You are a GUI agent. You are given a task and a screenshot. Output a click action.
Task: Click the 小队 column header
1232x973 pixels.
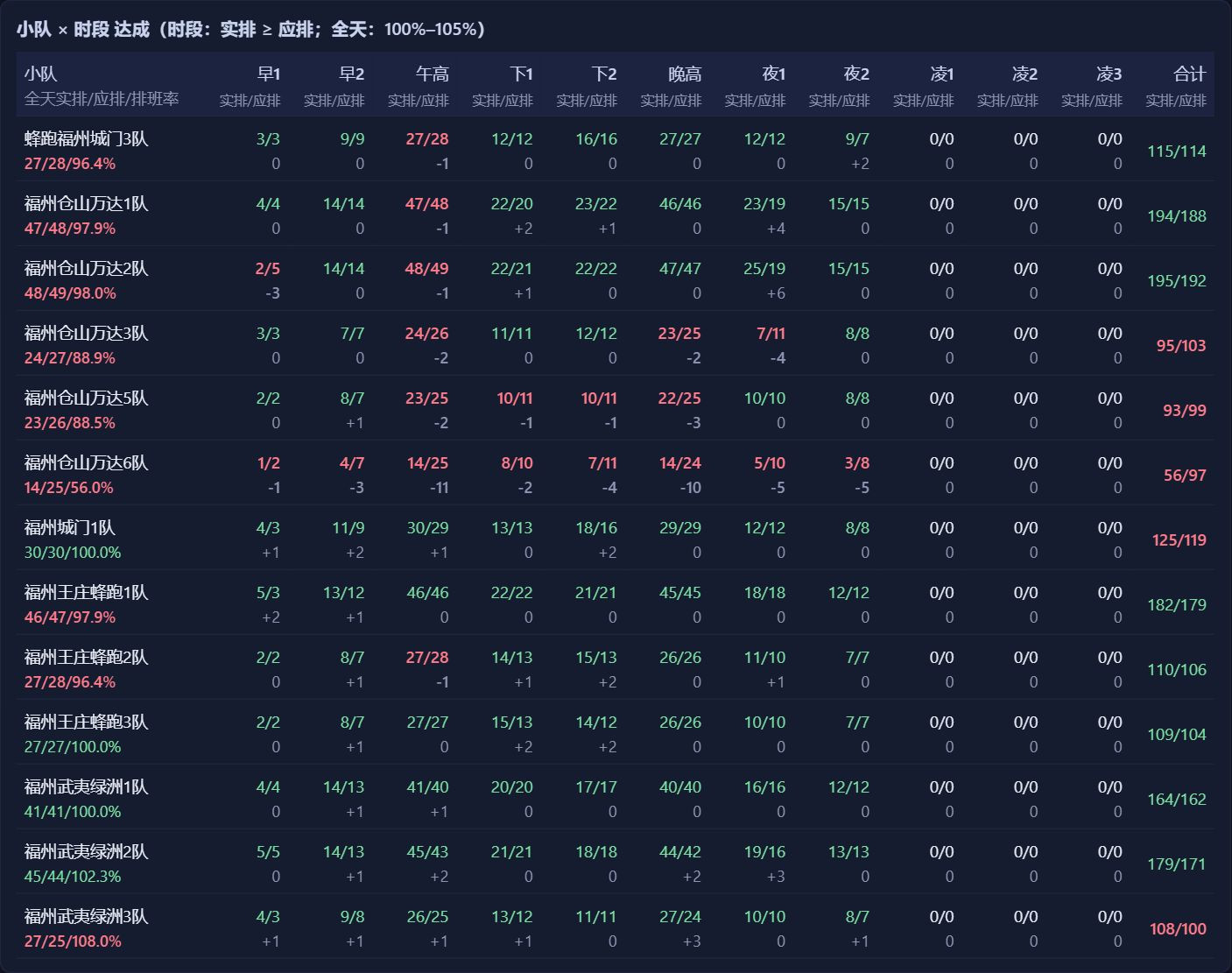40,74
